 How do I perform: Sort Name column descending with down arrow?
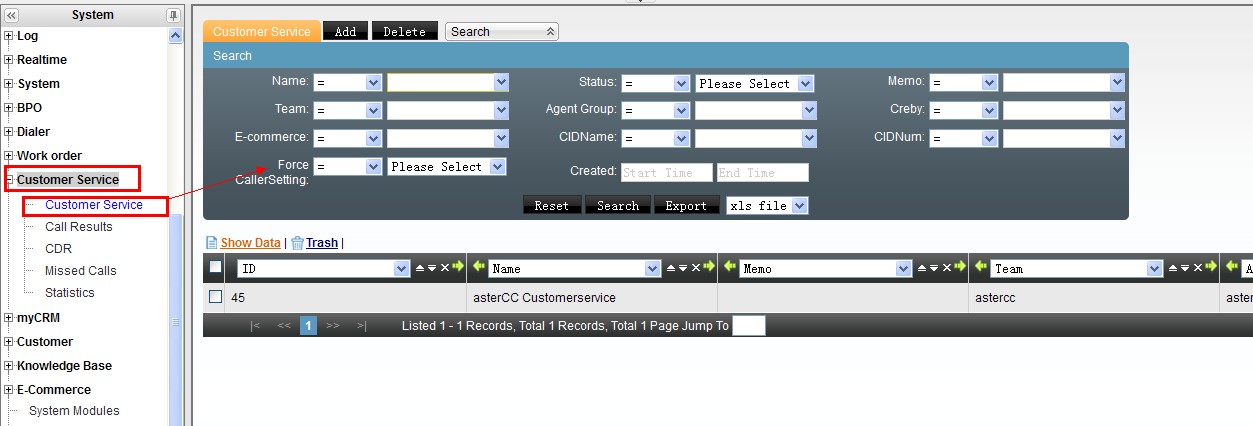click(684, 268)
